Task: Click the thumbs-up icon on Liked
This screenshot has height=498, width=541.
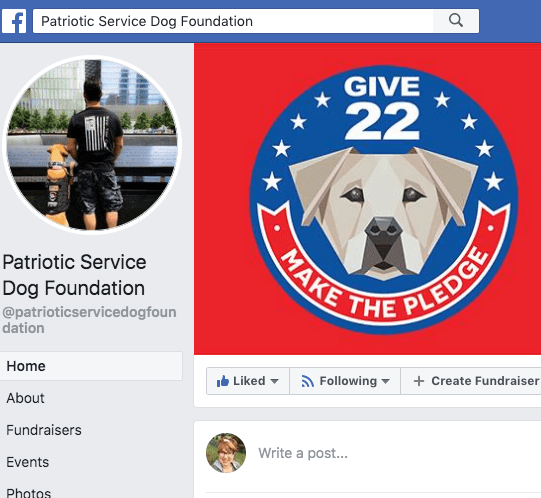Action: tap(223, 381)
